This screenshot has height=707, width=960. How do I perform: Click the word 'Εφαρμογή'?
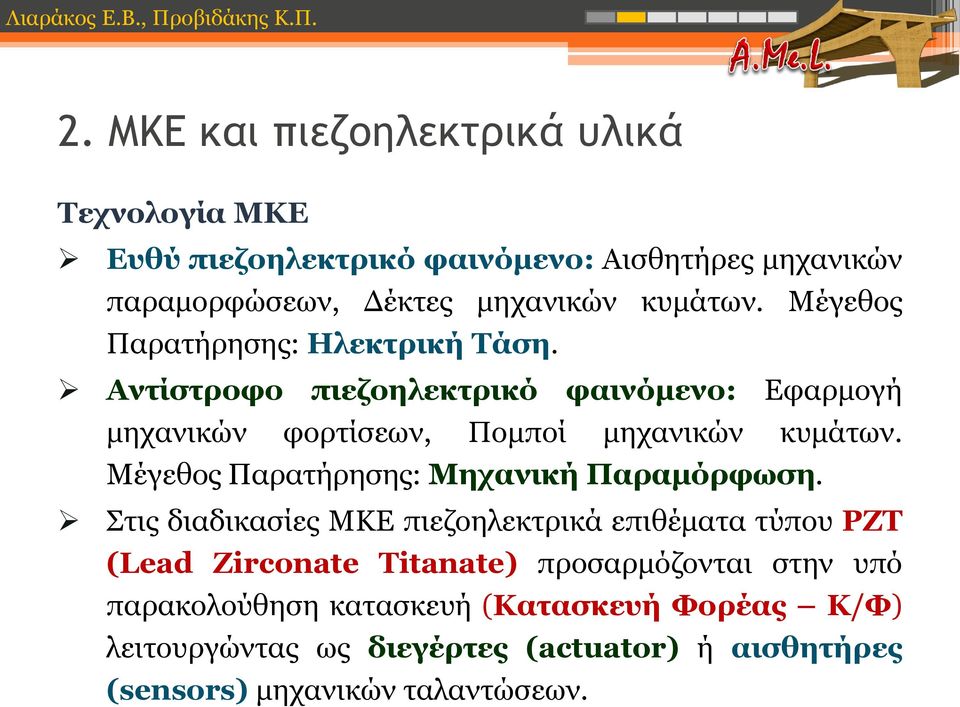pyautogui.click(x=833, y=391)
